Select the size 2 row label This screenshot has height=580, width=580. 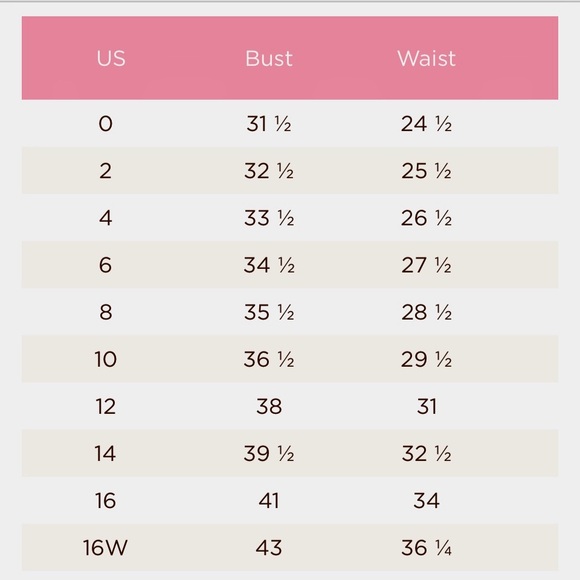pos(105,171)
